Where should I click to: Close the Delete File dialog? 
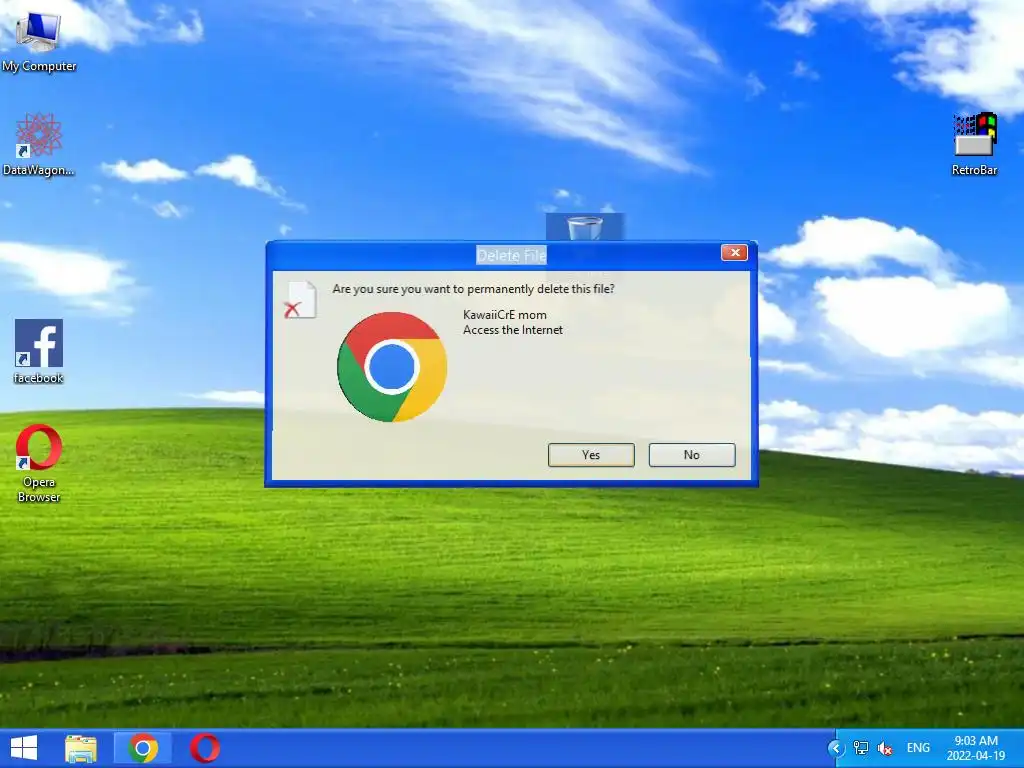point(735,253)
